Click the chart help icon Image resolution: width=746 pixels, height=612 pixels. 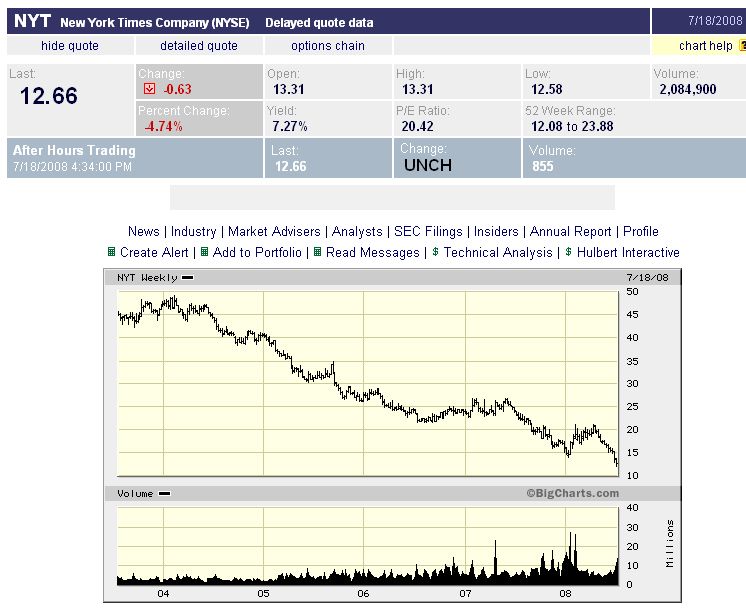[741, 45]
